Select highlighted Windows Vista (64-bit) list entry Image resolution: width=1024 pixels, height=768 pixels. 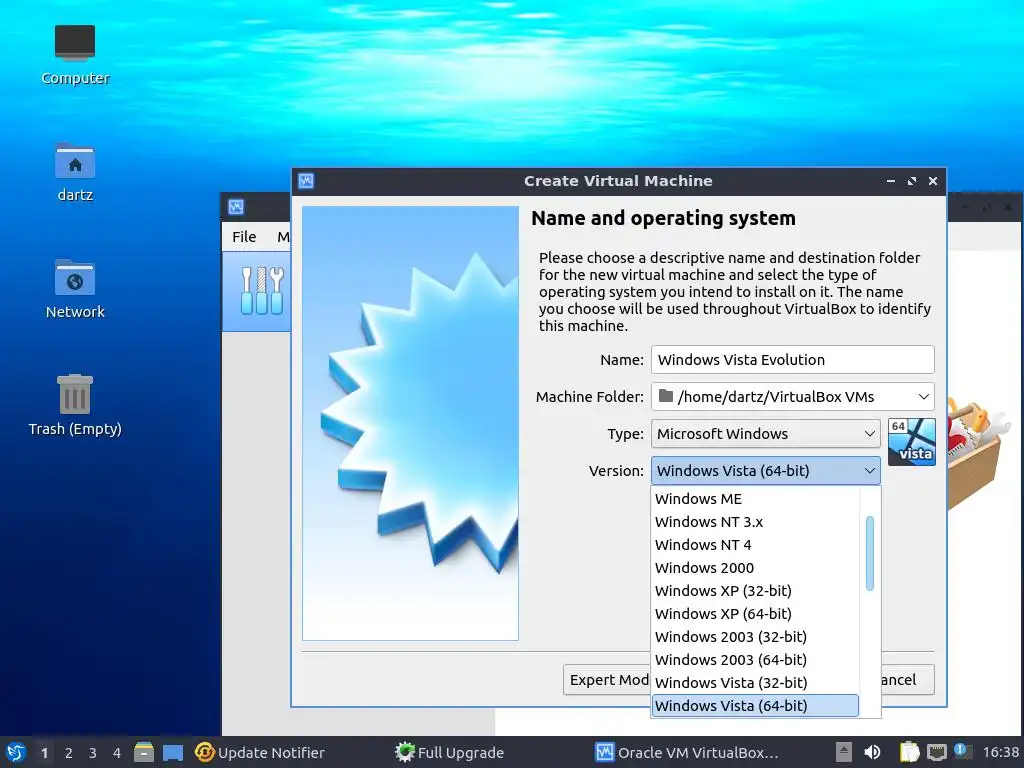coord(756,705)
